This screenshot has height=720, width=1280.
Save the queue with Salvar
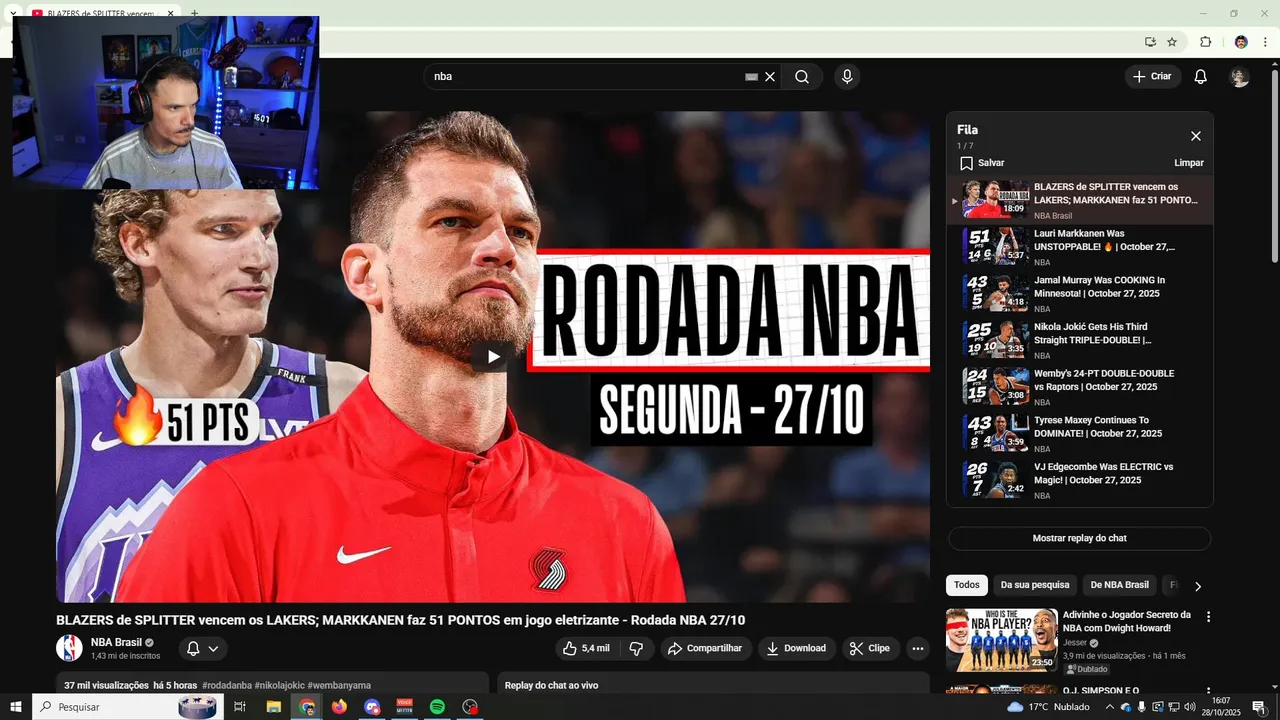981,163
